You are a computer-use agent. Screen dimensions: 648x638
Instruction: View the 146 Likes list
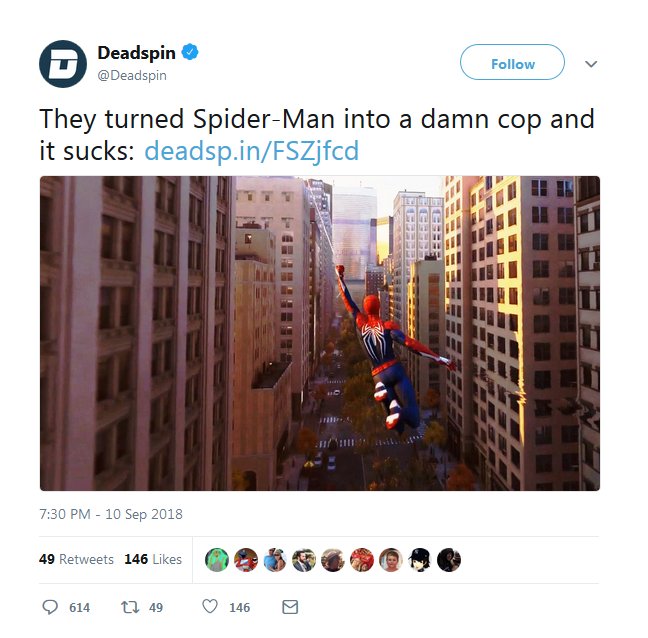(153, 559)
